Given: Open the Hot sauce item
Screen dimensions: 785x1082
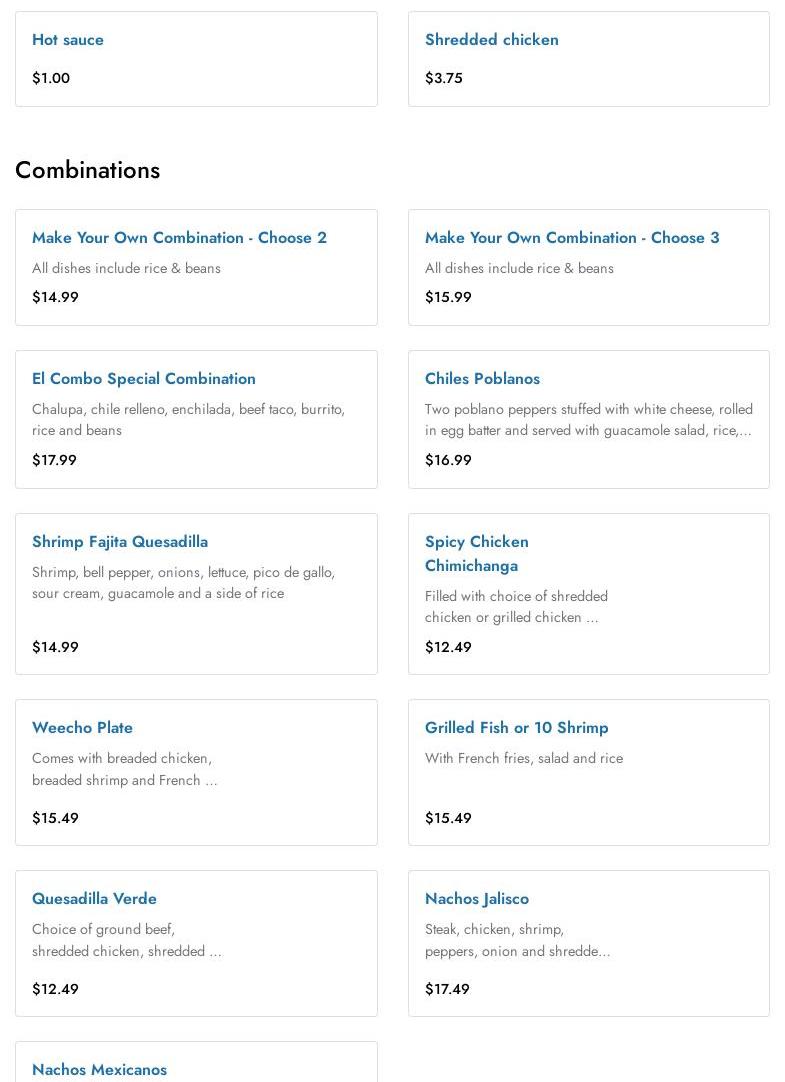Looking at the screenshot, I should click(x=68, y=40).
